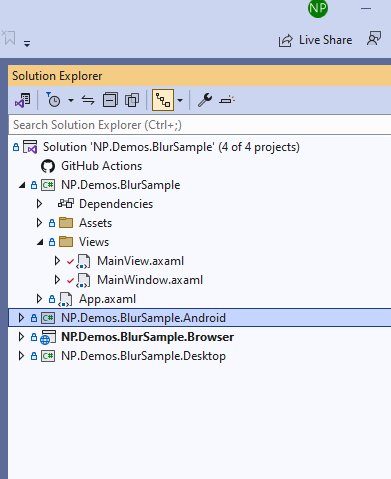Click Sync with Active Document icon
Viewport: 391px width, 479px height.
[x=88, y=100]
